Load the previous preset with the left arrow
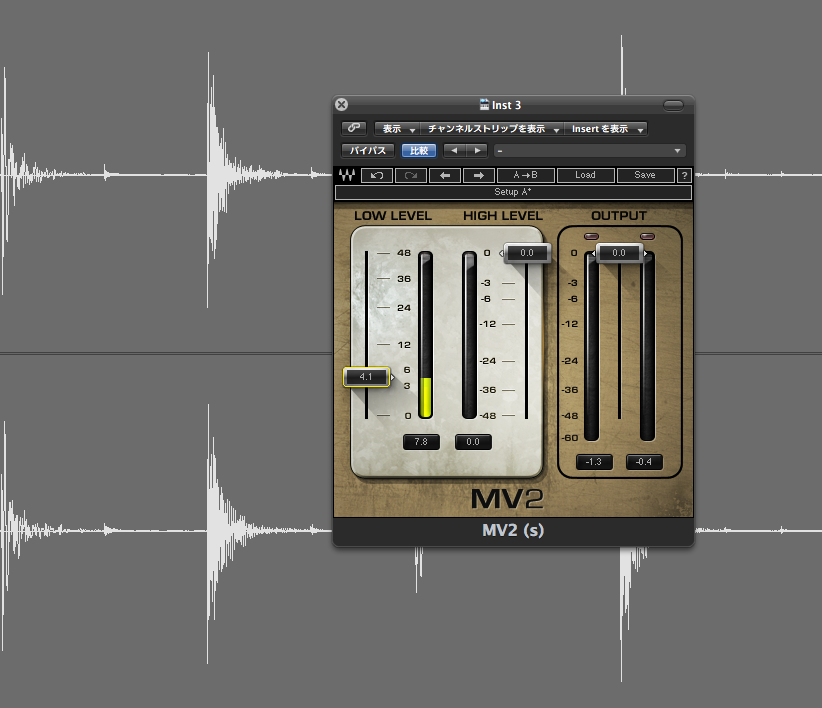This screenshot has height=708, width=822. tap(445, 175)
